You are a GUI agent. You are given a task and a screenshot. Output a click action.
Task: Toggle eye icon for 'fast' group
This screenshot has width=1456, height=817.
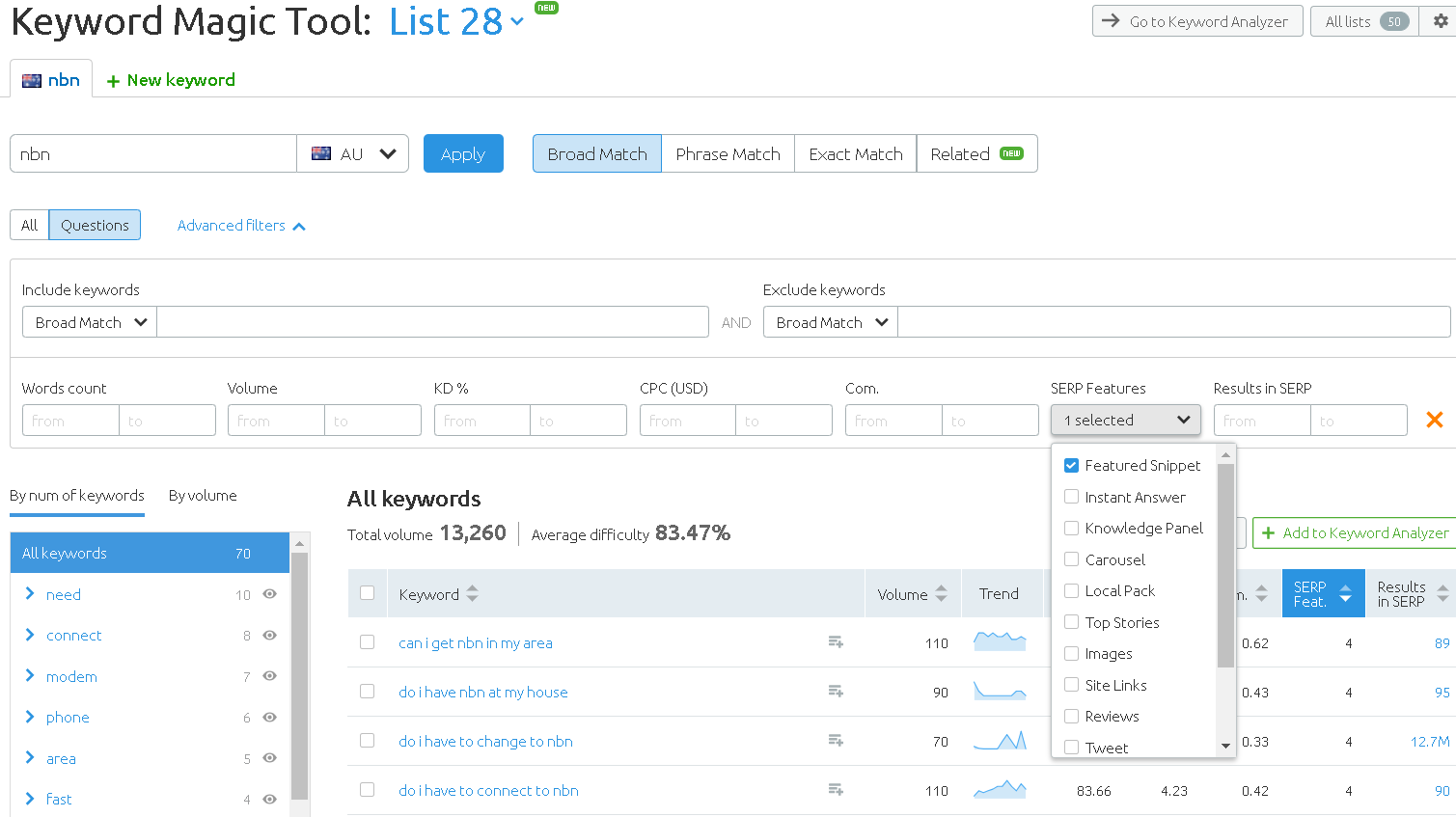tap(270, 799)
